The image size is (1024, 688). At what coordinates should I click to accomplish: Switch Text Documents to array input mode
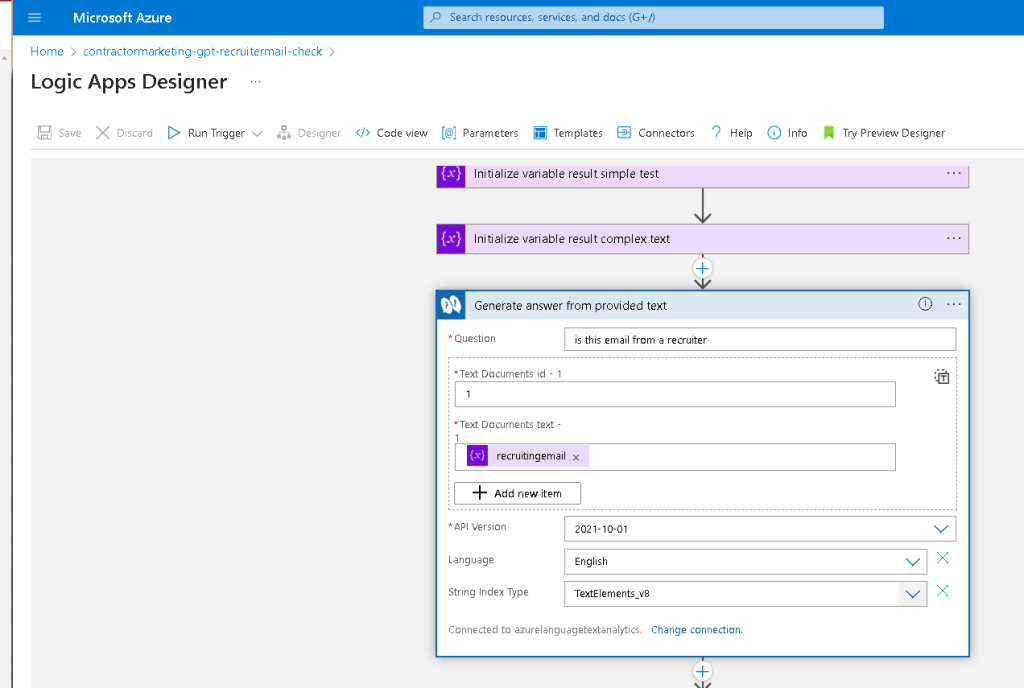[941, 377]
